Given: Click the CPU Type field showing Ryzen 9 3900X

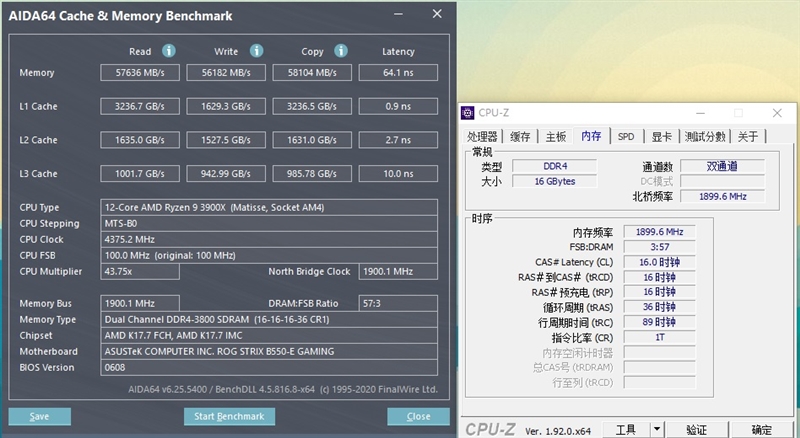Looking at the screenshot, I should [x=269, y=207].
